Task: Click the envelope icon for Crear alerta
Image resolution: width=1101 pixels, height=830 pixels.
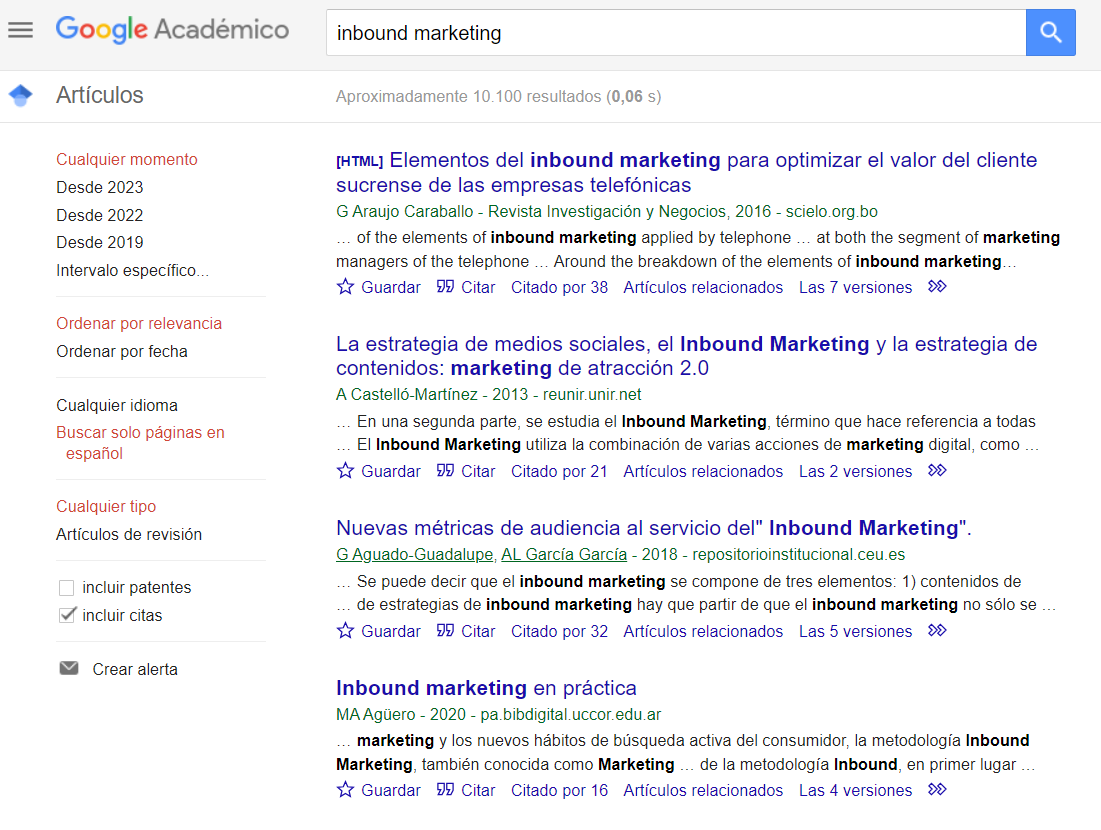Action: (x=69, y=668)
